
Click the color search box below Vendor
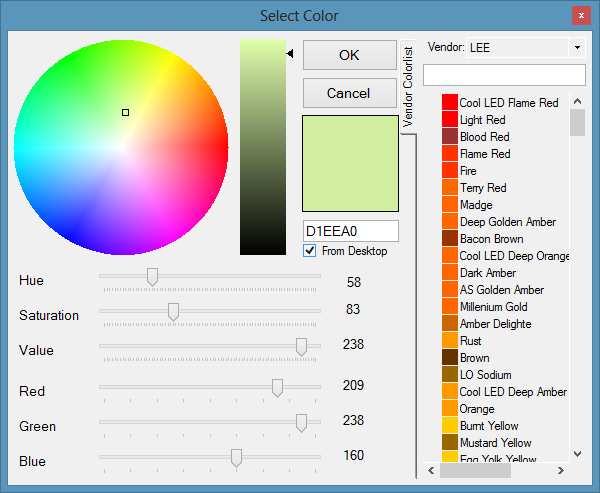[x=503, y=75]
